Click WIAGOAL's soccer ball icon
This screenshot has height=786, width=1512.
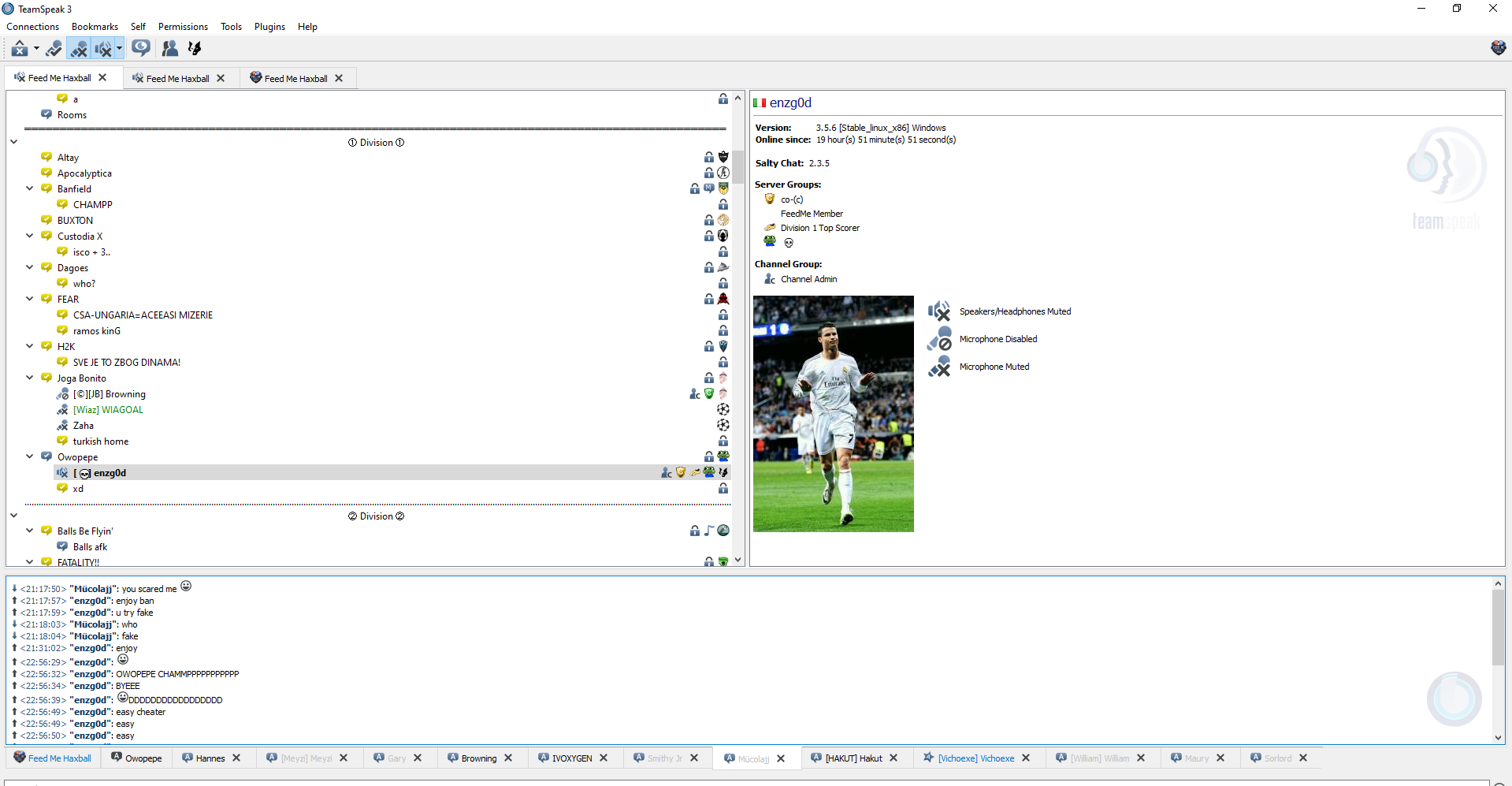723,409
